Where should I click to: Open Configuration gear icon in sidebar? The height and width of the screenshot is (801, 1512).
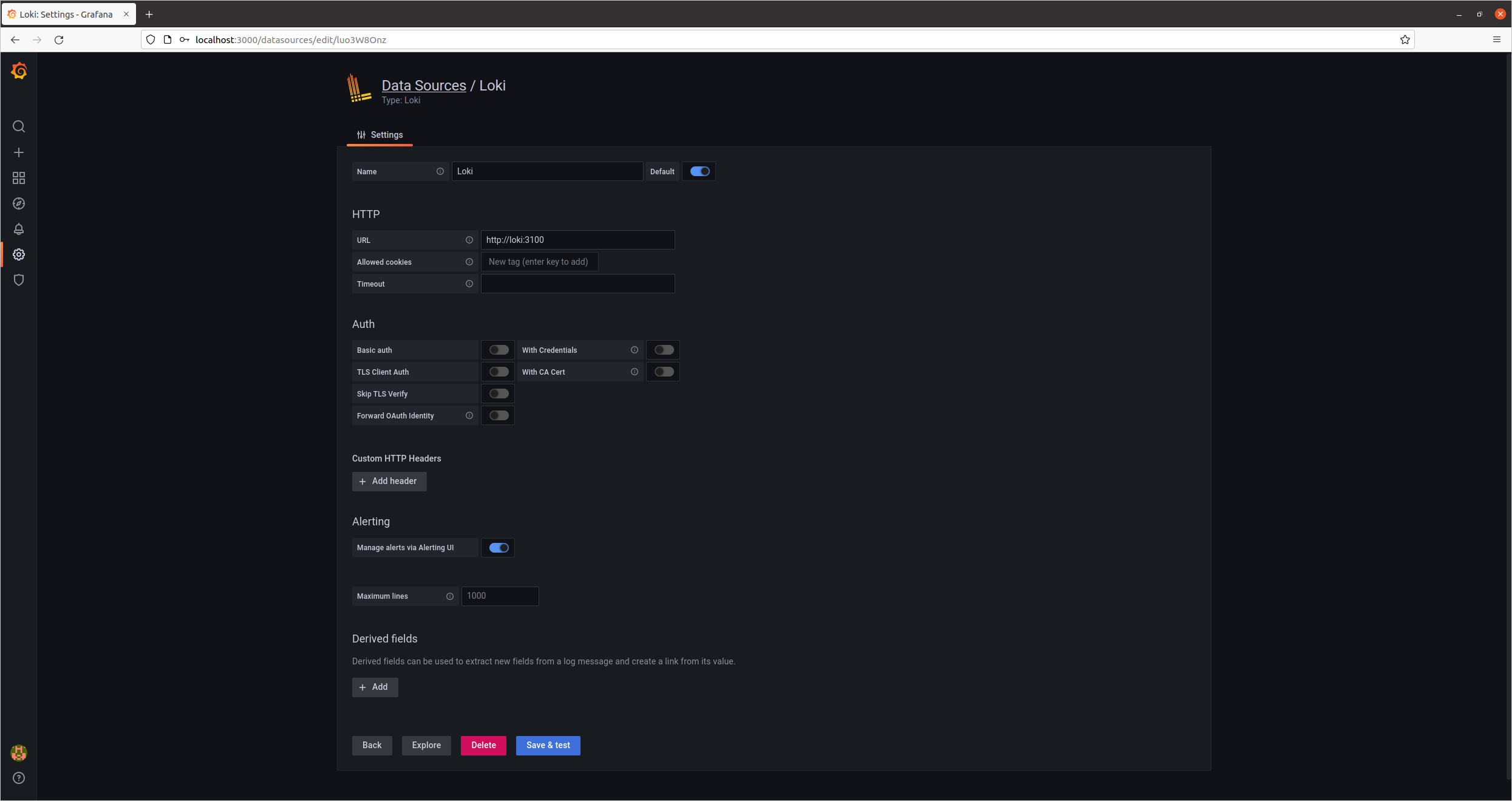pyautogui.click(x=19, y=254)
